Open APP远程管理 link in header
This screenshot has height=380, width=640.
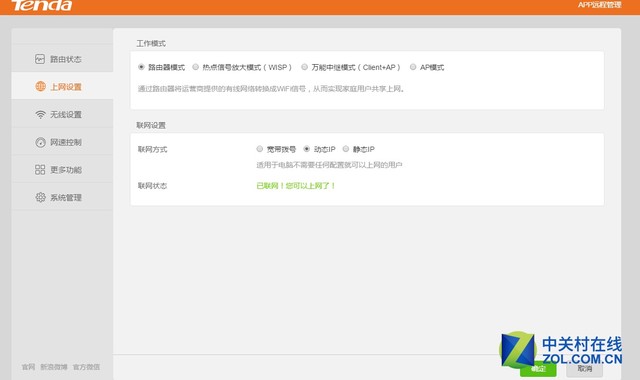point(599,5)
